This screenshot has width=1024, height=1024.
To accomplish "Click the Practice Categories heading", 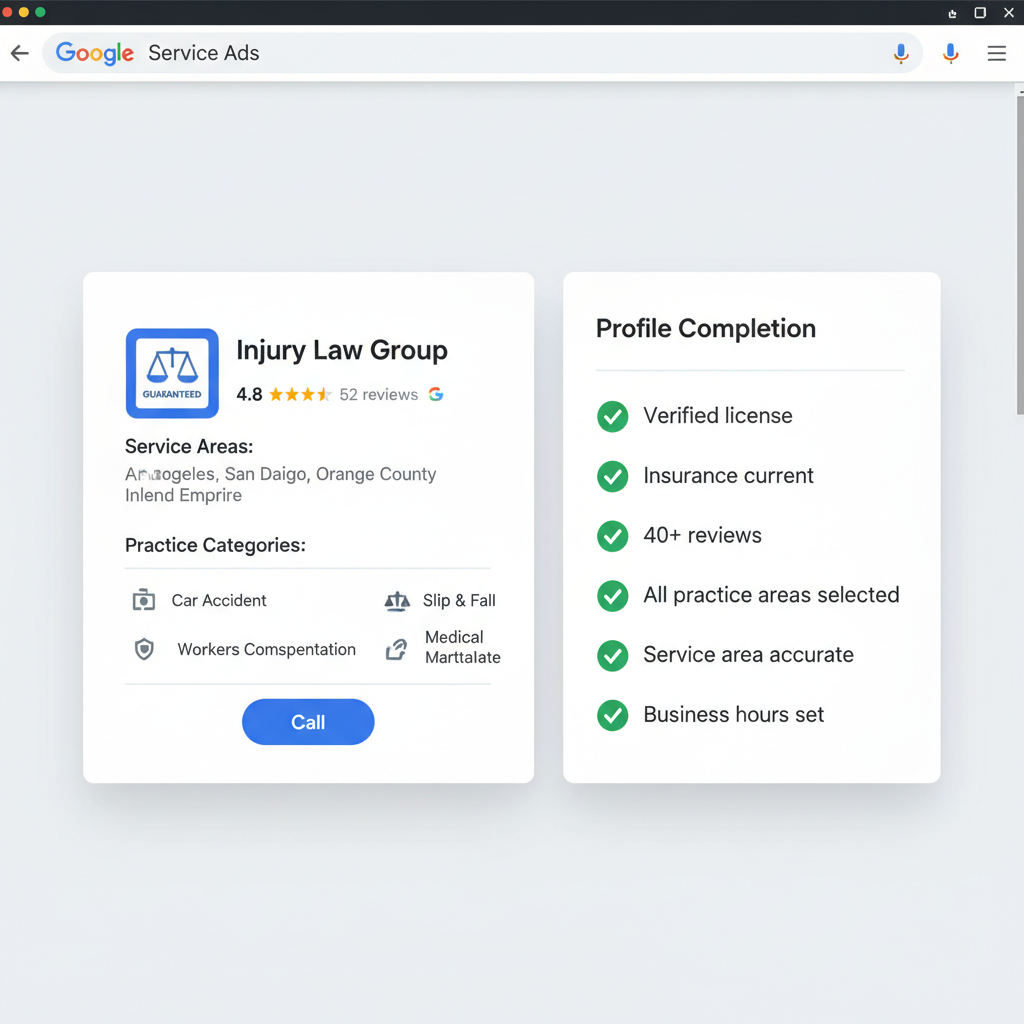I will point(215,545).
